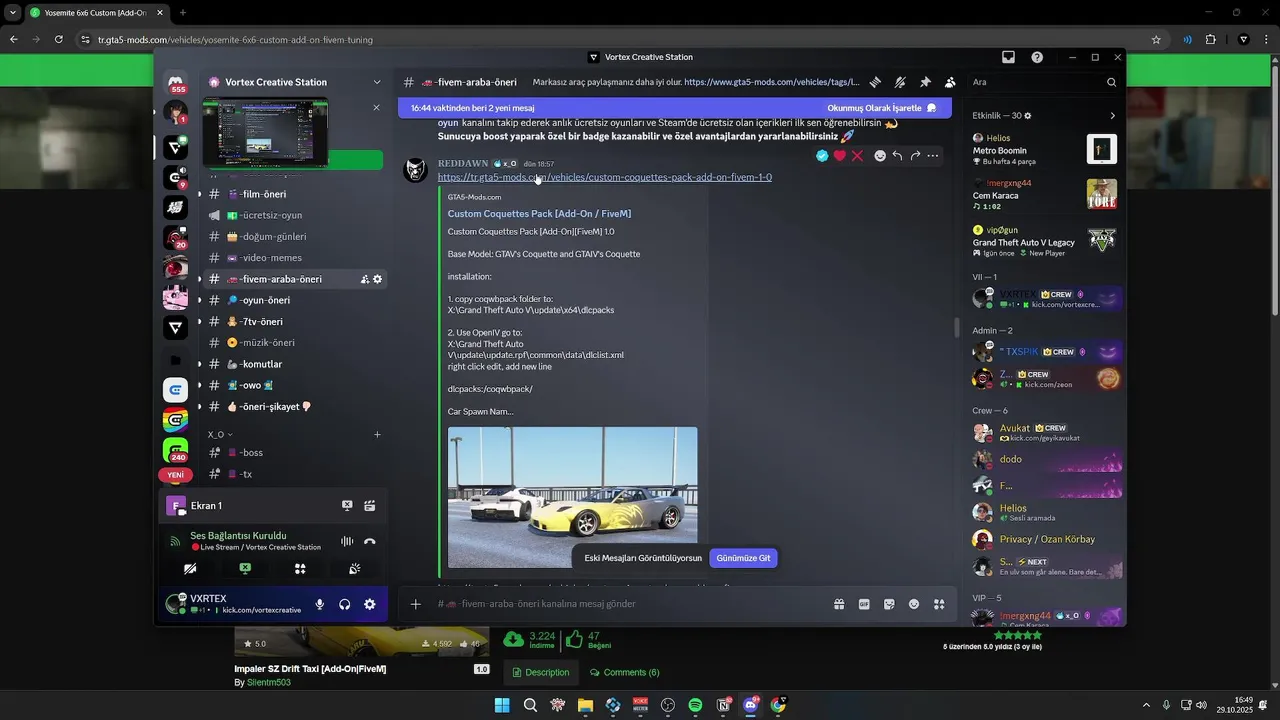Open the video-memes channel
Viewport: 1280px width, 720px height.
point(295,258)
